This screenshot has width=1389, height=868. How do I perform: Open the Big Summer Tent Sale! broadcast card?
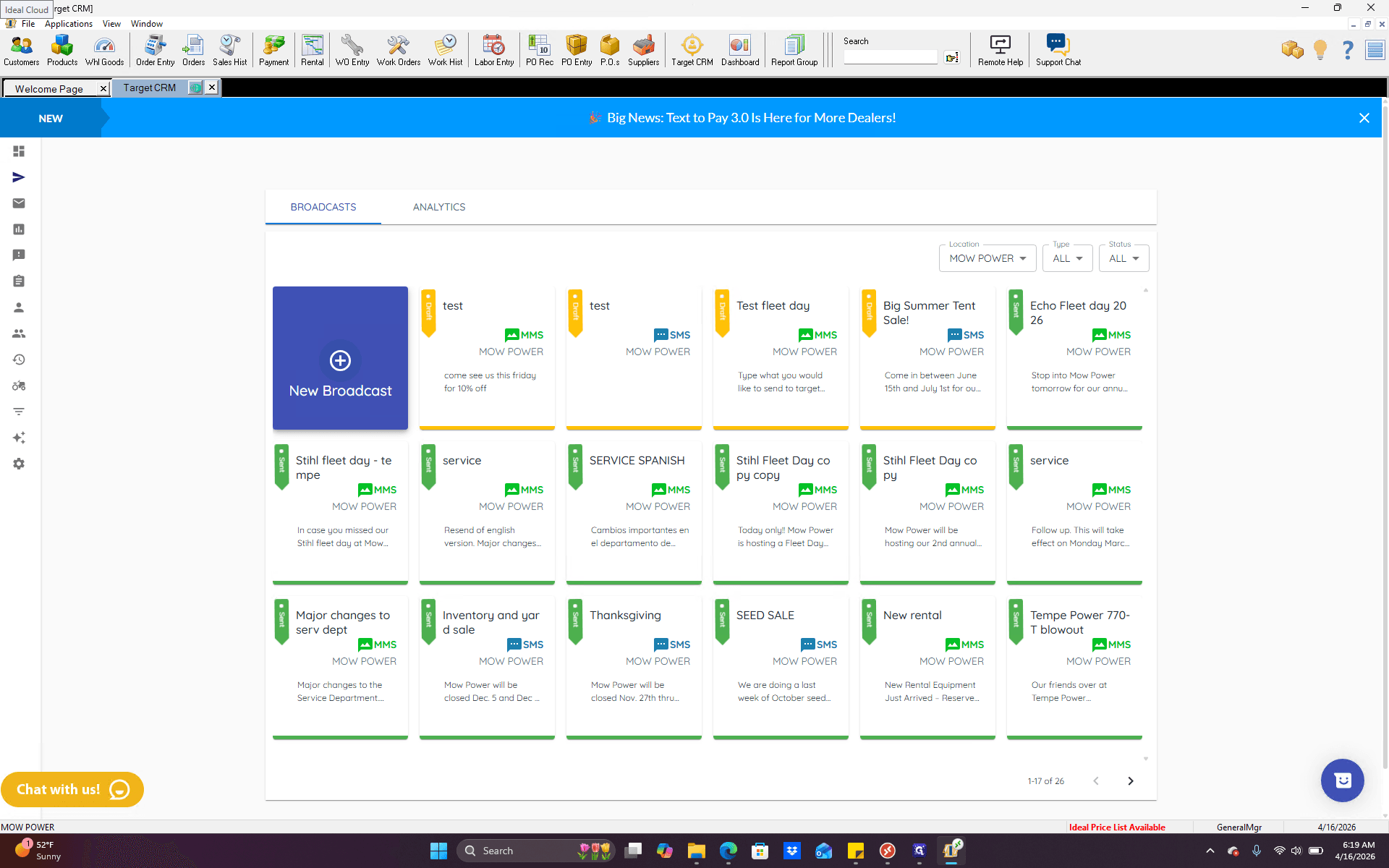(927, 358)
